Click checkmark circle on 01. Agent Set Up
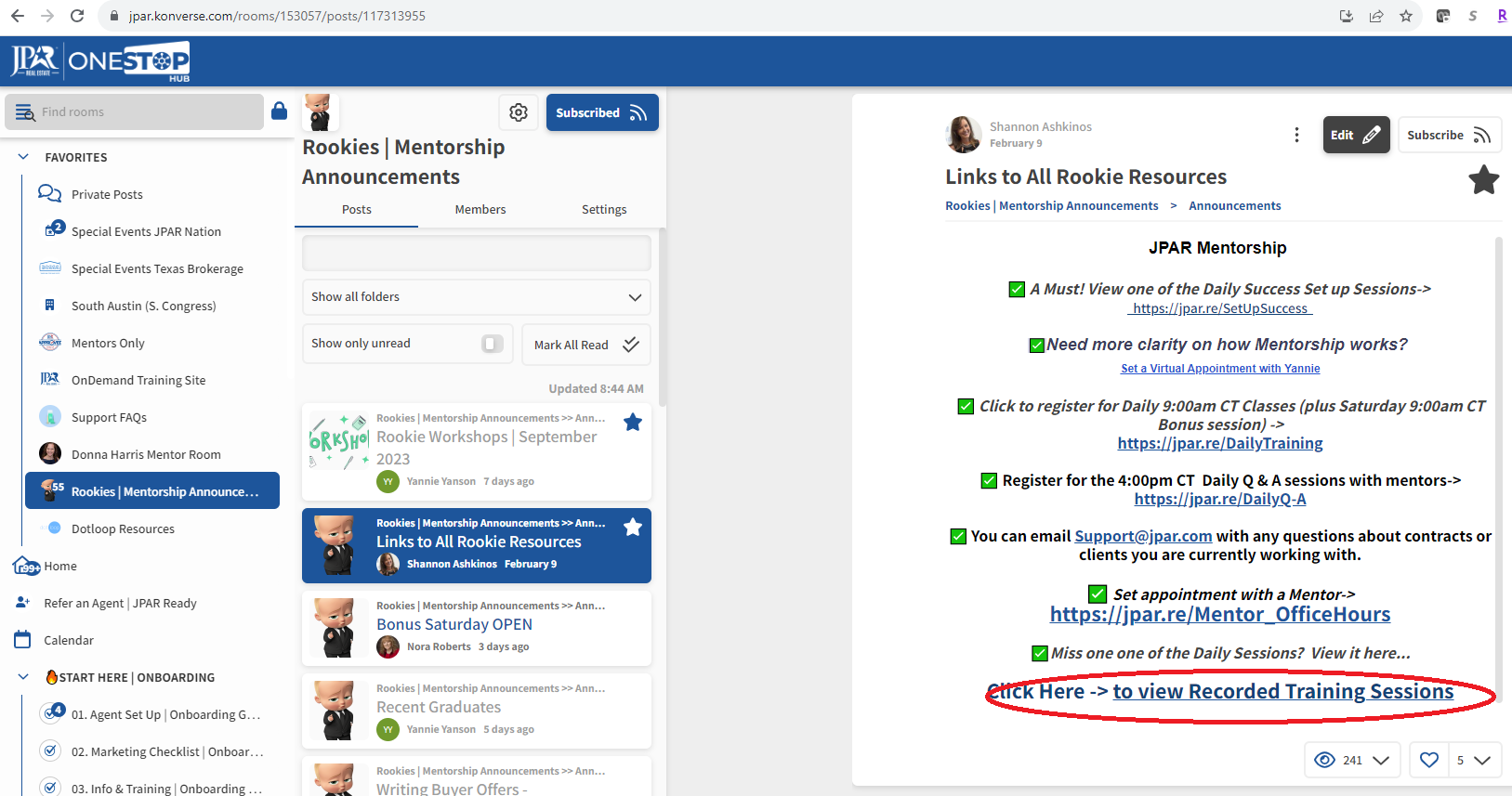Image resolution: width=1512 pixels, height=796 pixels. coord(52,713)
